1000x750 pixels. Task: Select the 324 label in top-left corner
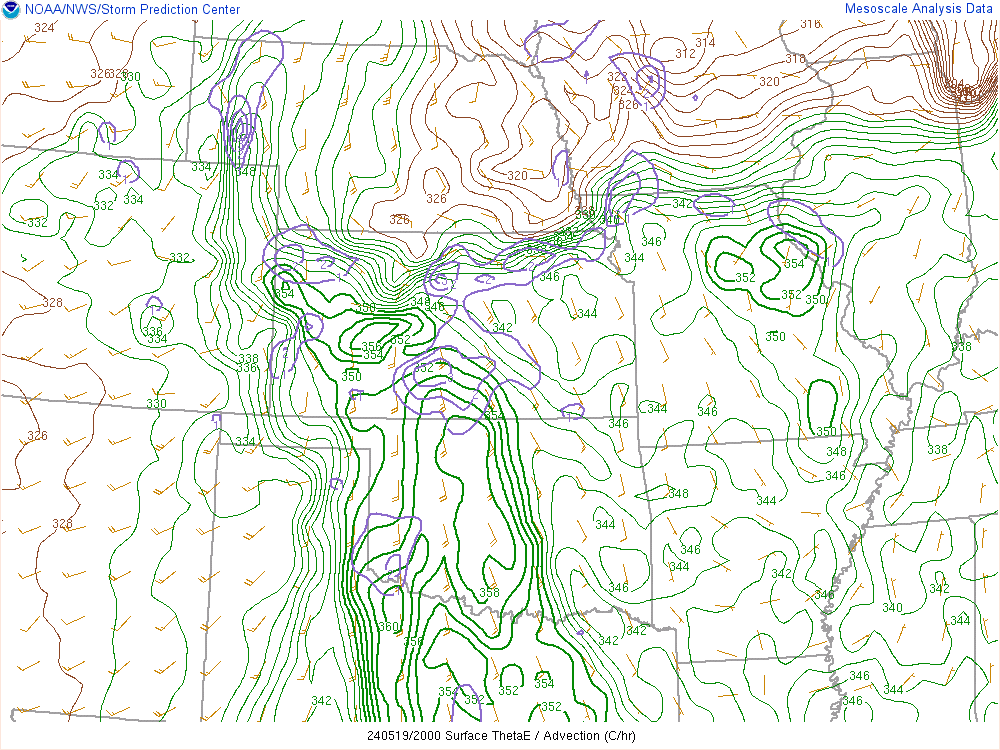pos(44,27)
